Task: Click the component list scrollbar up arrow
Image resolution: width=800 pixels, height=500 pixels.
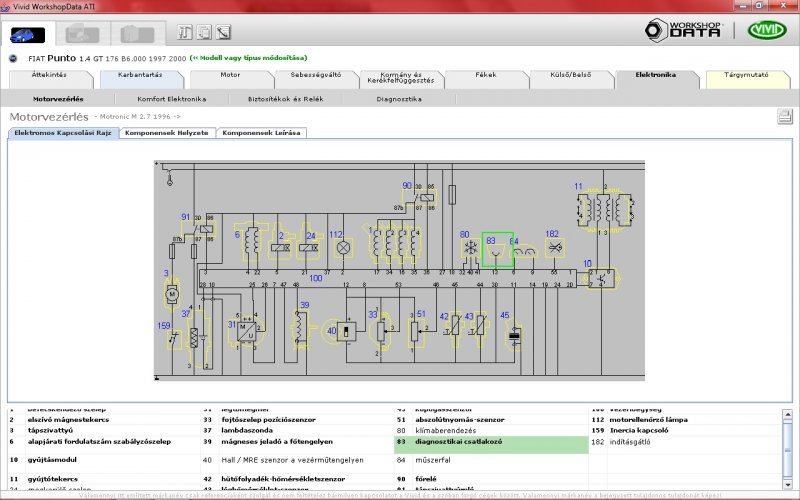Action: click(x=788, y=415)
